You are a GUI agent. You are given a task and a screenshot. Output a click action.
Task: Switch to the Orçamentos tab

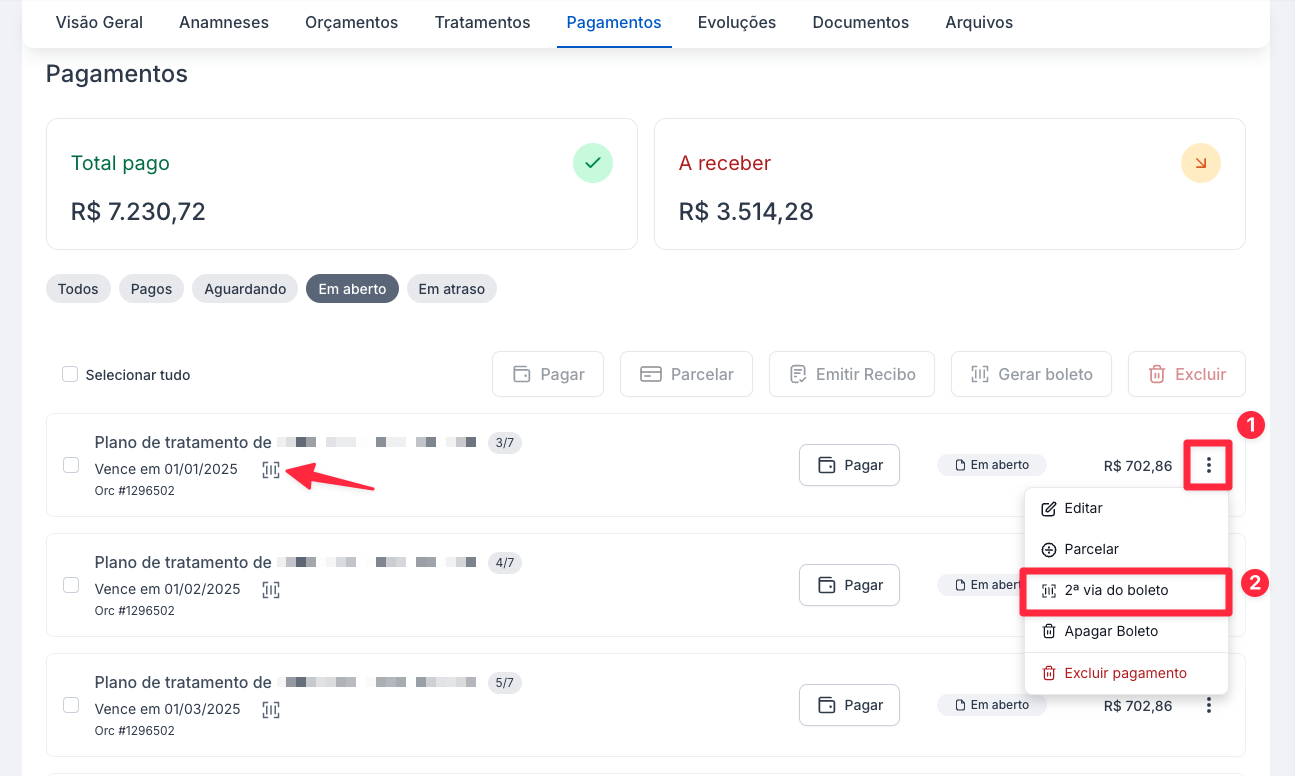coord(351,22)
